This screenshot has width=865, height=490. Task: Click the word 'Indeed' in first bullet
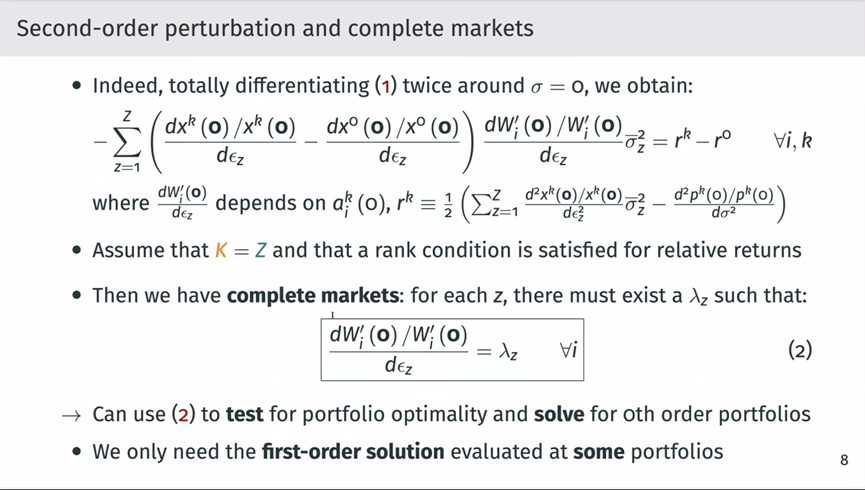(x=124, y=86)
